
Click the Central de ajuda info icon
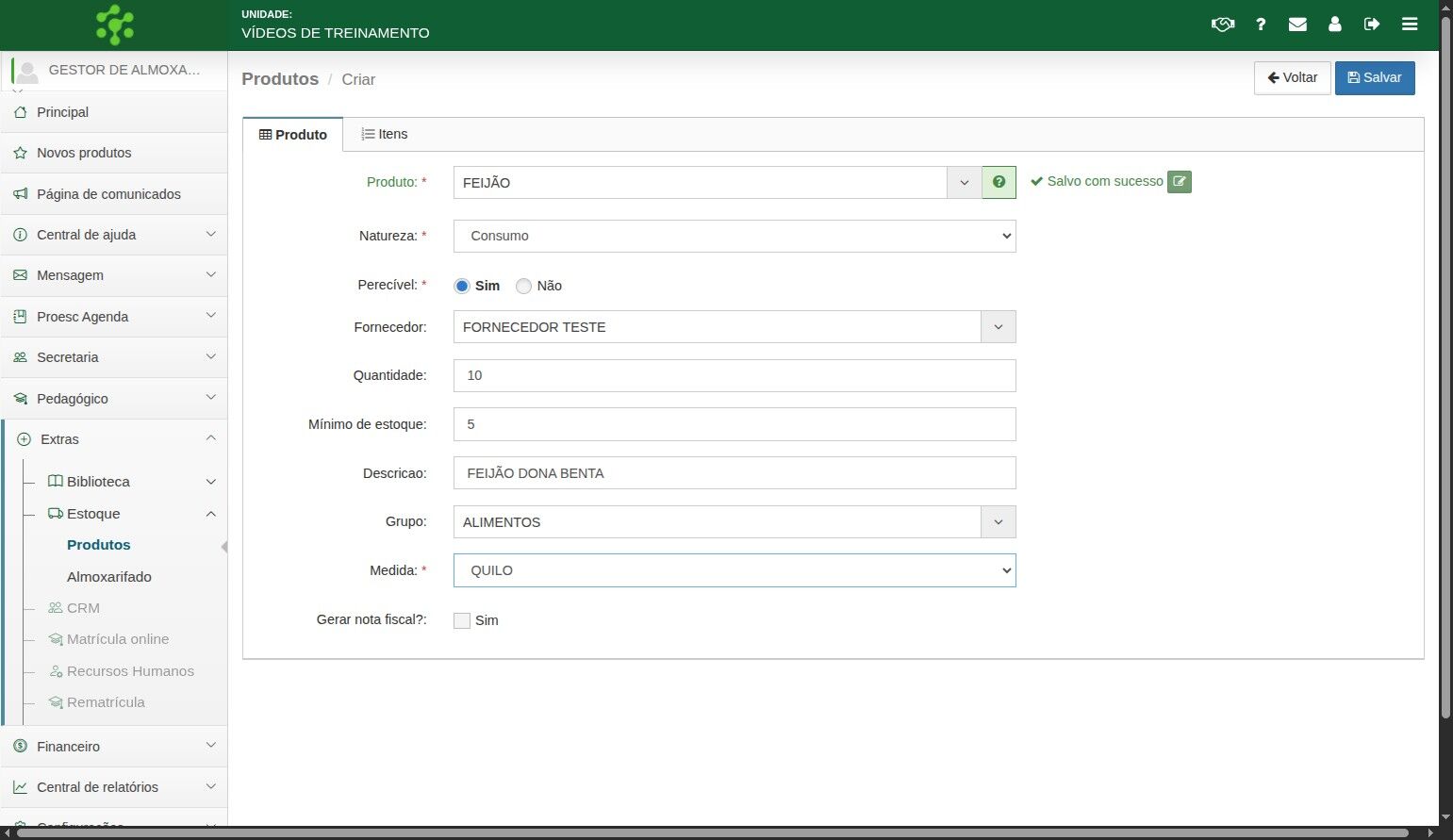(20, 235)
